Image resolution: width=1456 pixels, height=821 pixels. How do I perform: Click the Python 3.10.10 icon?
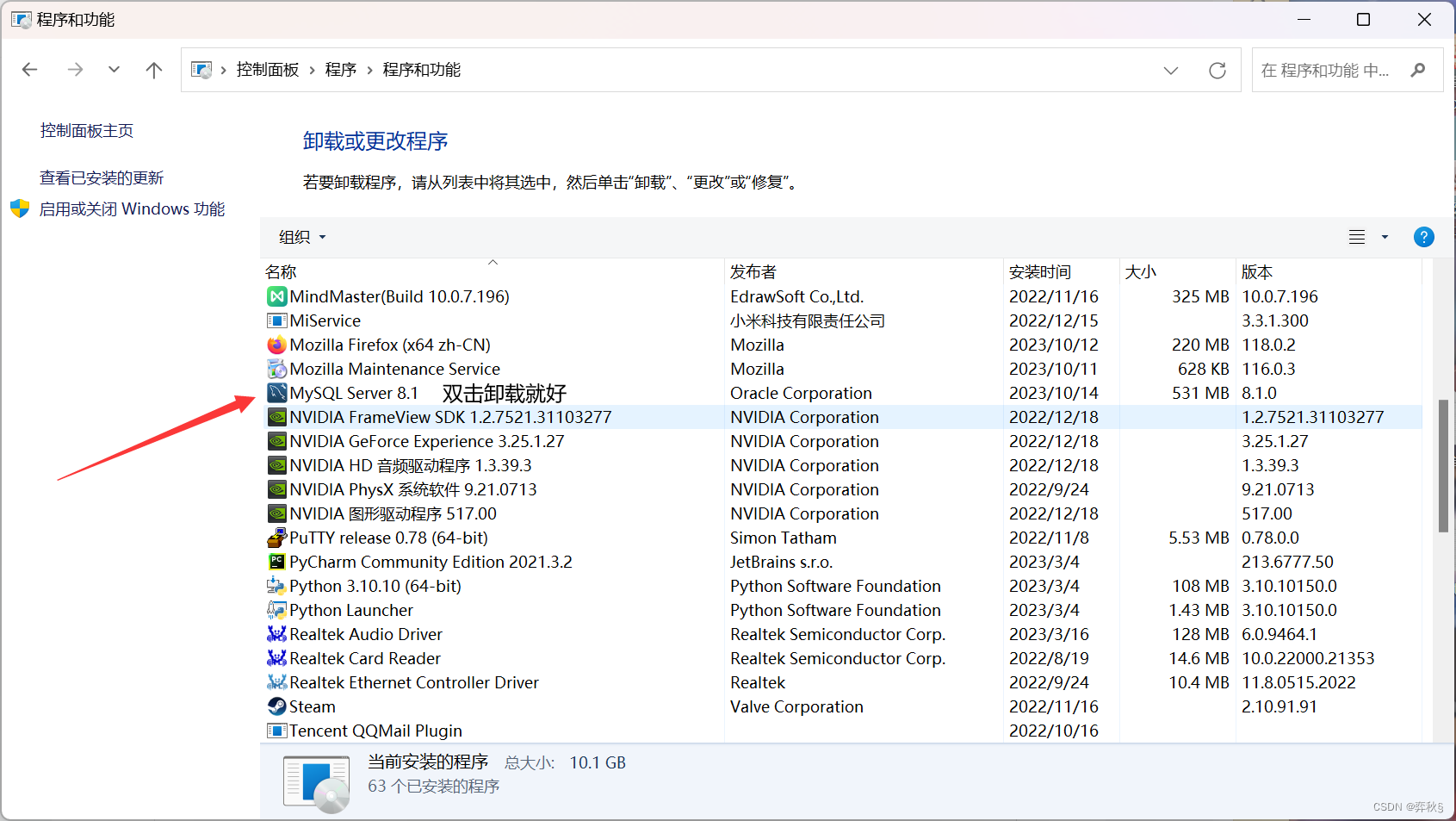click(276, 587)
